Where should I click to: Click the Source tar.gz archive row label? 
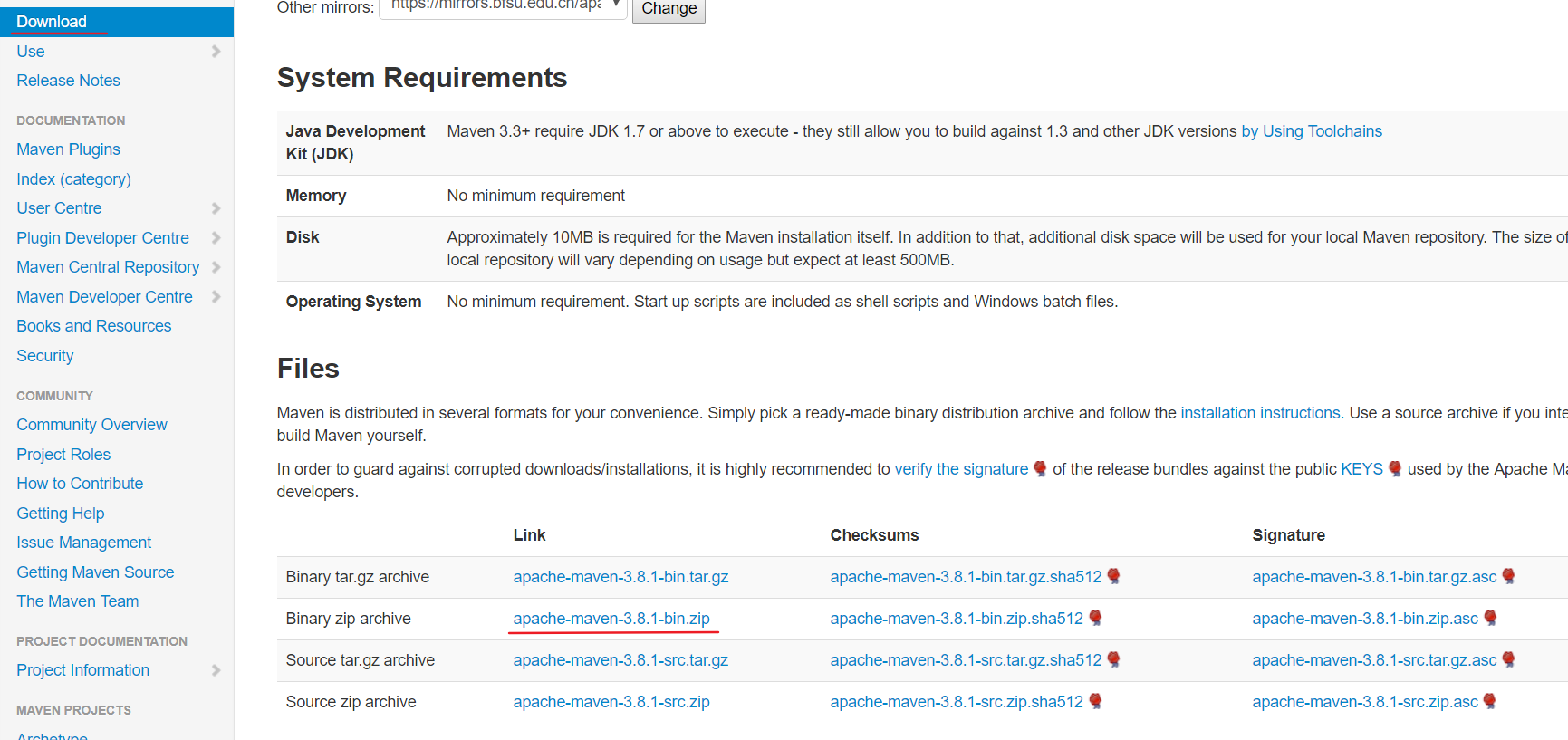point(361,660)
